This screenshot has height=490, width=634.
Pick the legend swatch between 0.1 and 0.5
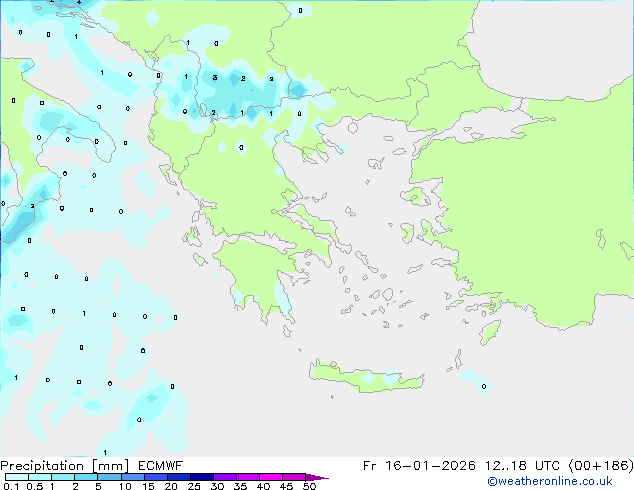[17, 477]
